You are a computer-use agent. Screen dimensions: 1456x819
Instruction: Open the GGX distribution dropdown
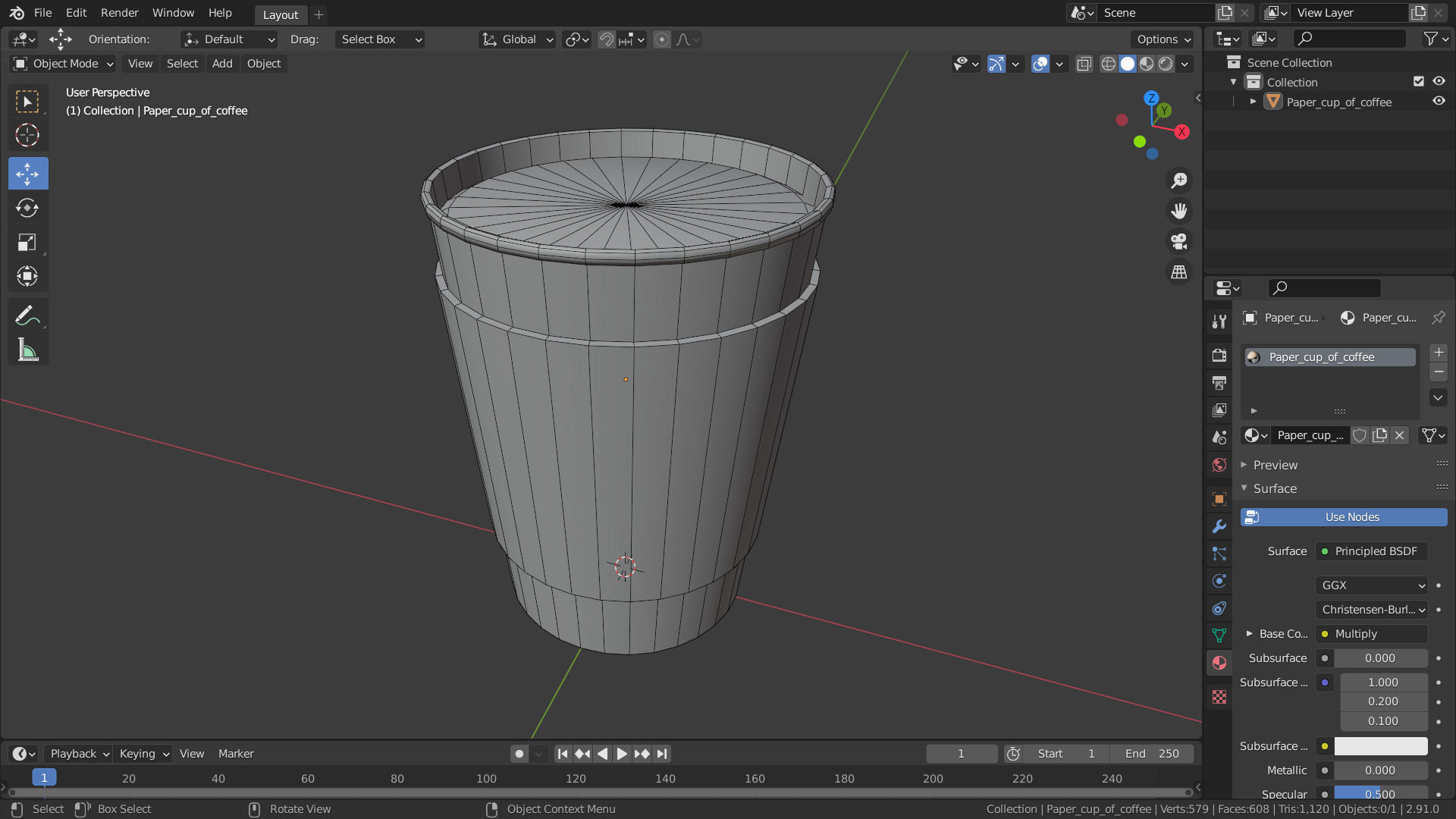coord(1372,585)
